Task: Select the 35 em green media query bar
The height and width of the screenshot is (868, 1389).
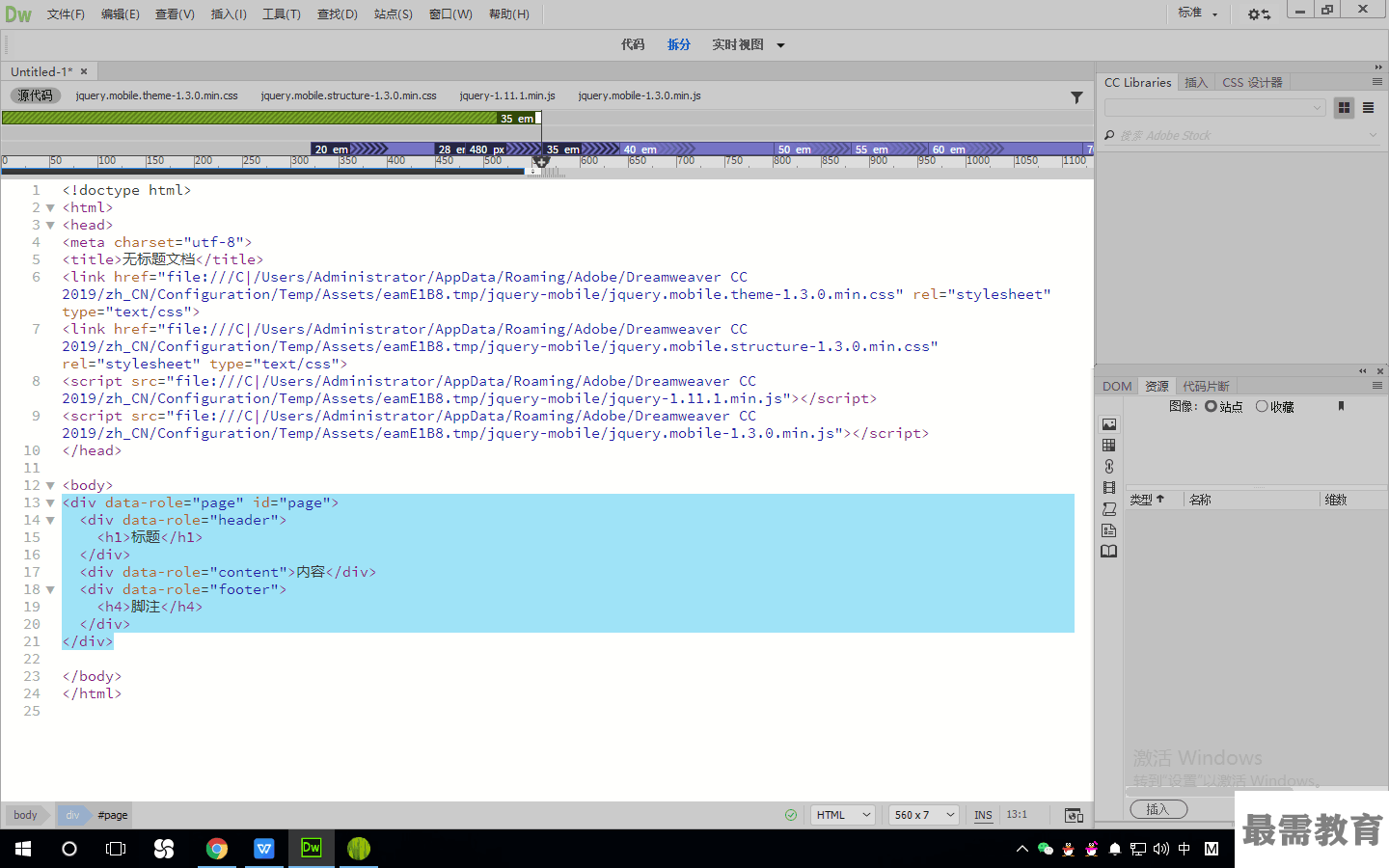Action: click(x=270, y=118)
